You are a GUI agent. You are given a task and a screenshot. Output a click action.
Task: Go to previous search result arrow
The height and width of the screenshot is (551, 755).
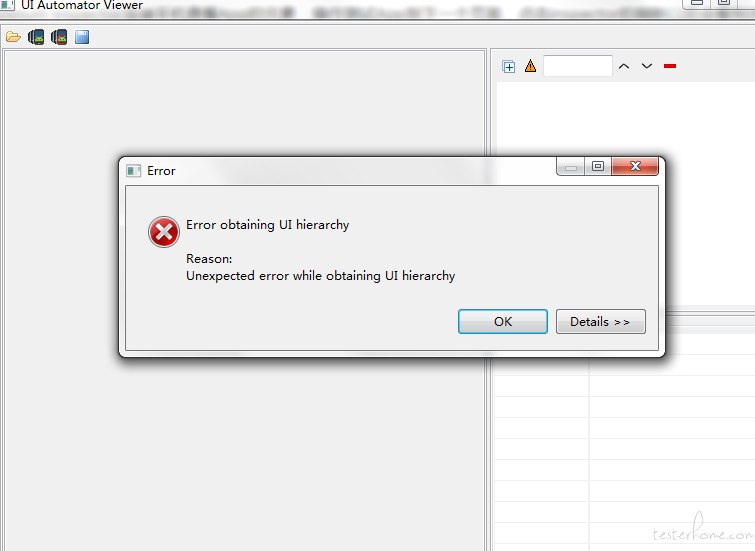tap(624, 66)
